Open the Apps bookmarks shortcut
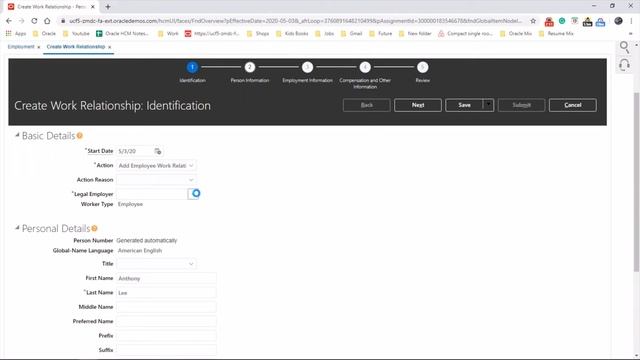This screenshot has height=360, width=640. click(x=16, y=33)
